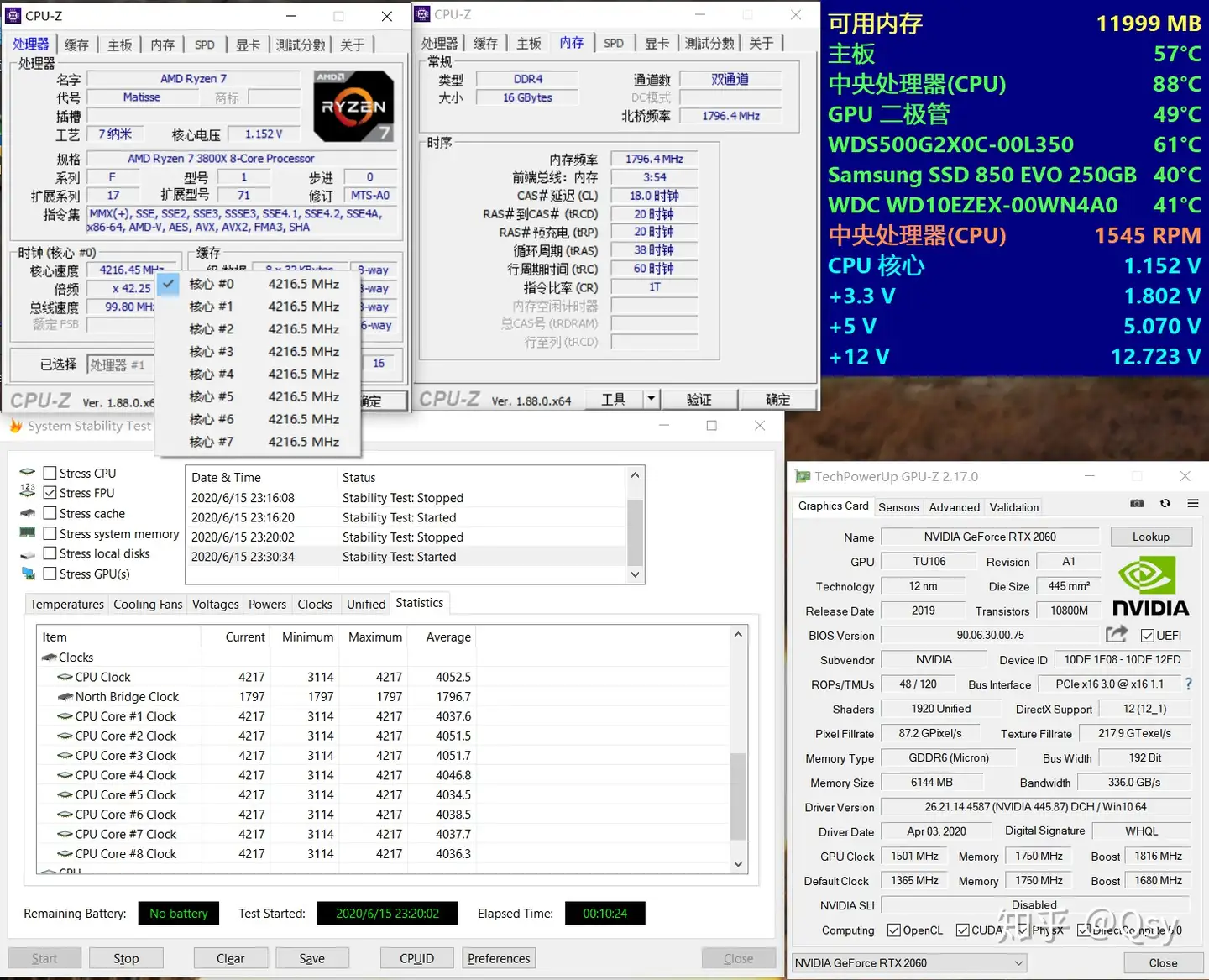
Task: Click the statistics table scroll-up arrow
Action: coord(738,635)
